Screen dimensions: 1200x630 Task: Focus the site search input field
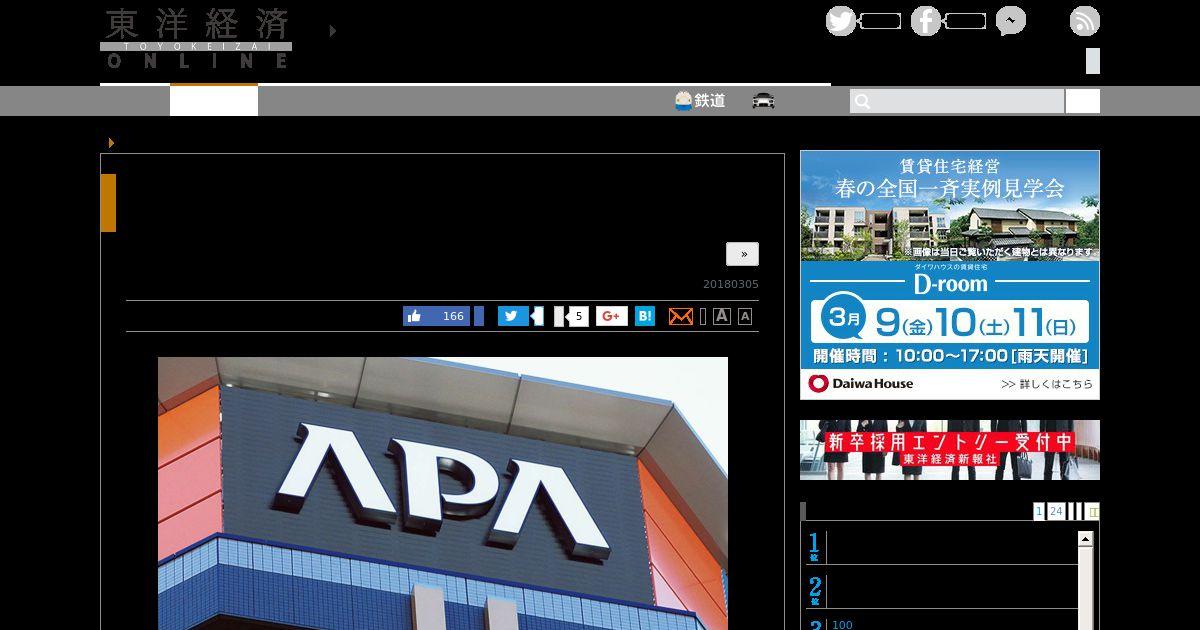coord(957,101)
